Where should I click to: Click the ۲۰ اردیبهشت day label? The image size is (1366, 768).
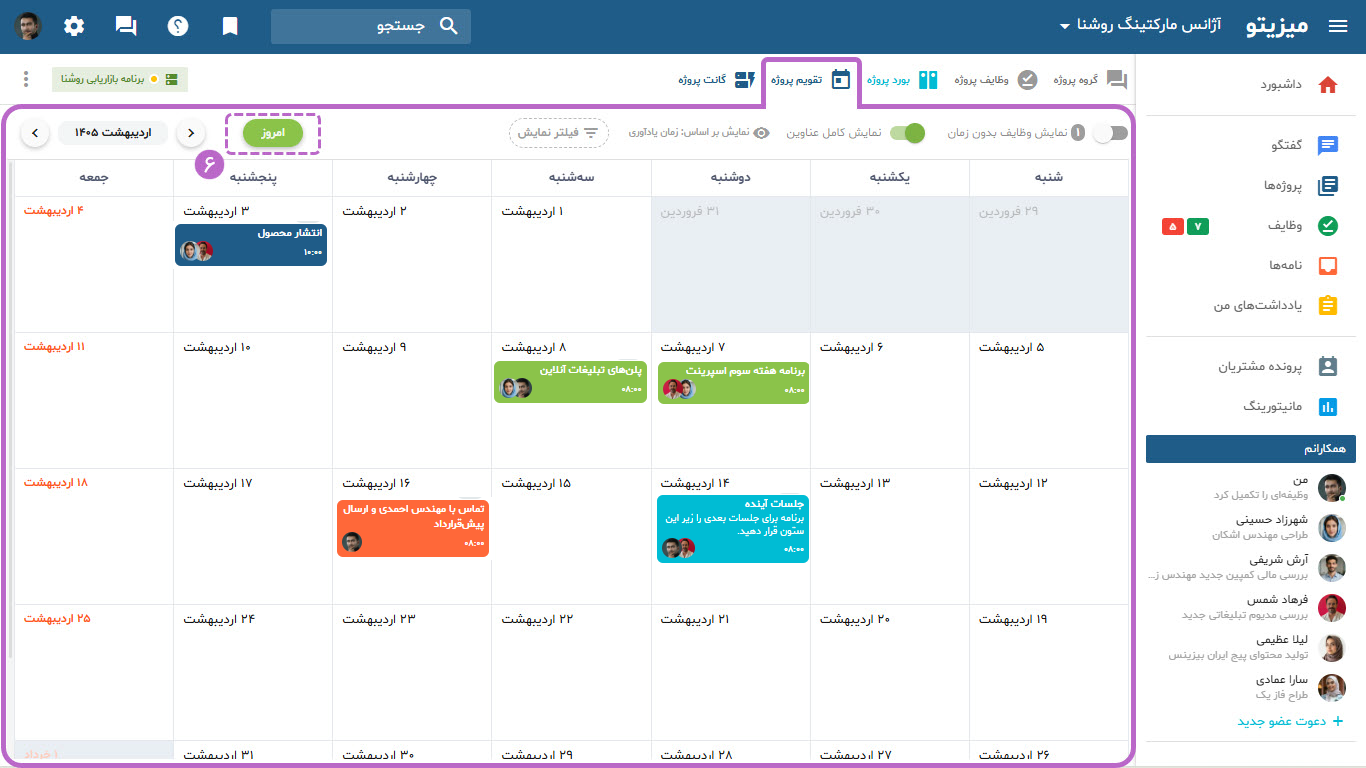(855, 619)
